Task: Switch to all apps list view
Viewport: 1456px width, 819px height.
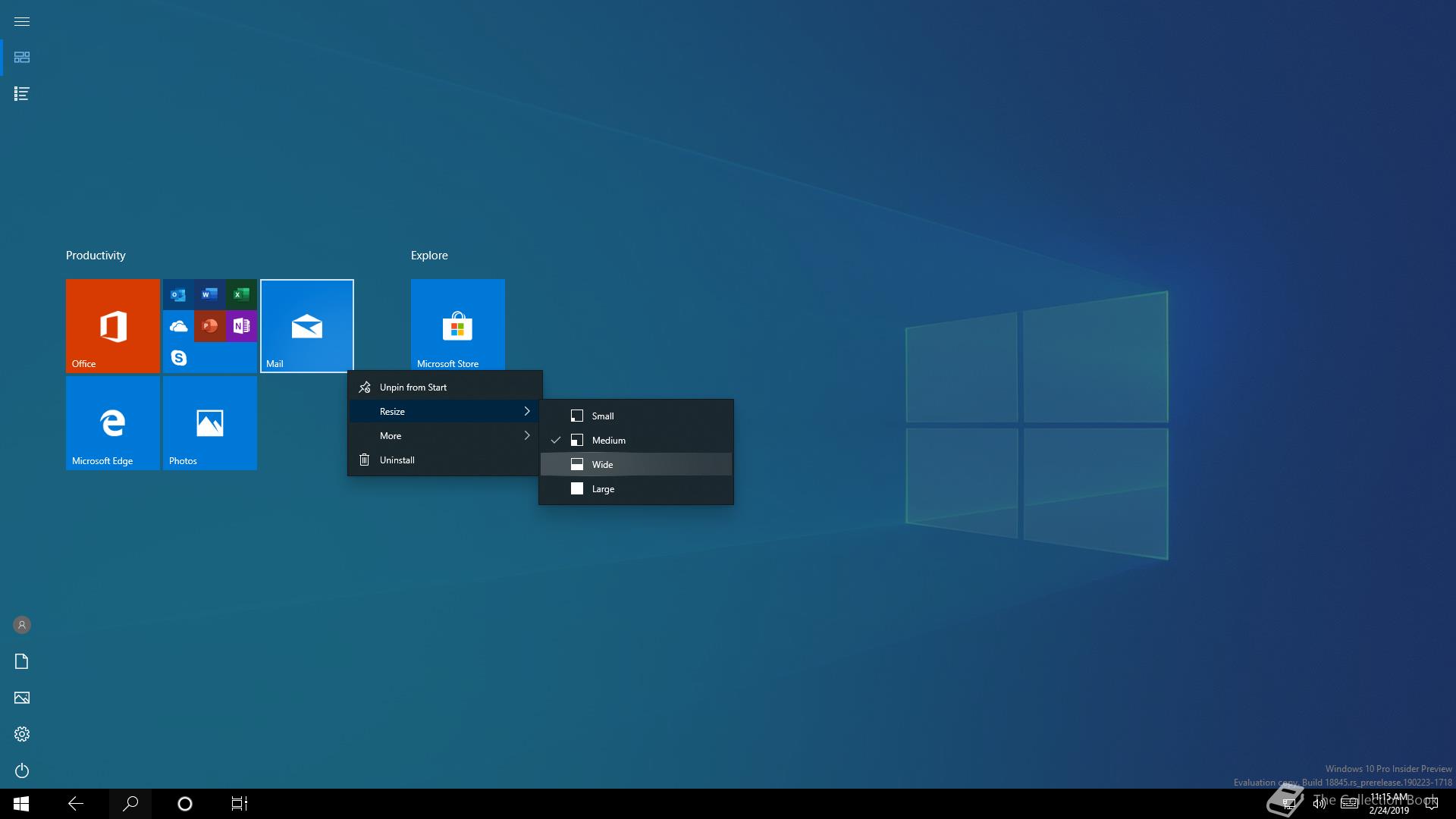Action: [22, 94]
